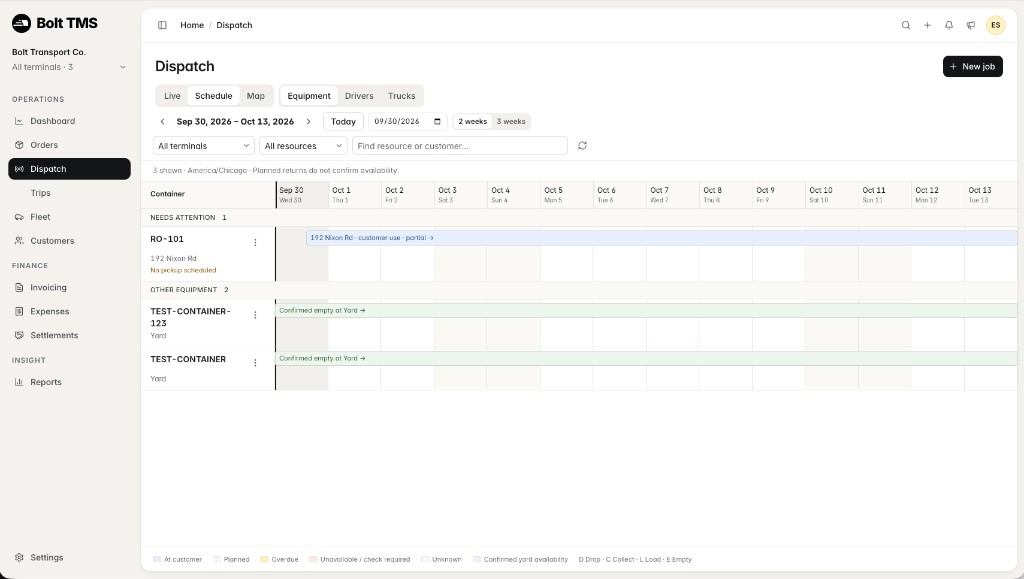This screenshot has width=1024, height=579.
Task: Open Customers page
Action: [x=69, y=241]
